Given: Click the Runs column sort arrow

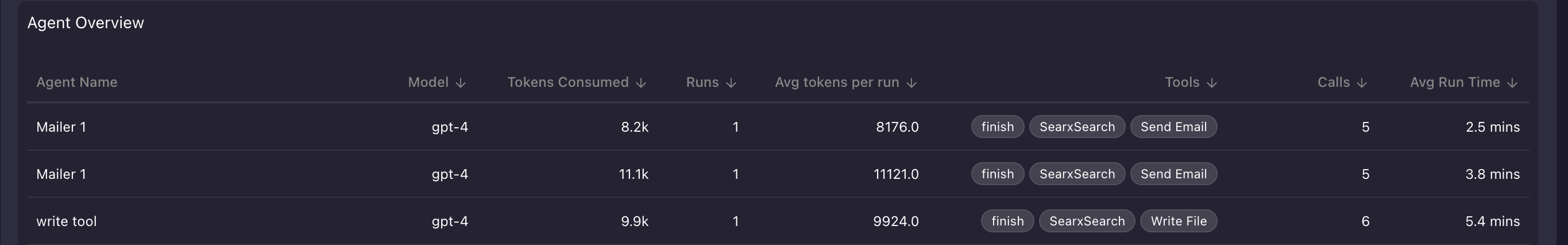Looking at the screenshot, I should 731,83.
